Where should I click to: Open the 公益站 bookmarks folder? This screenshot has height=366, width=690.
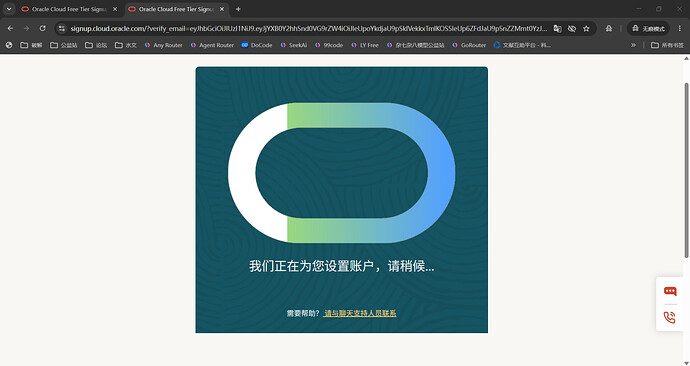64,45
